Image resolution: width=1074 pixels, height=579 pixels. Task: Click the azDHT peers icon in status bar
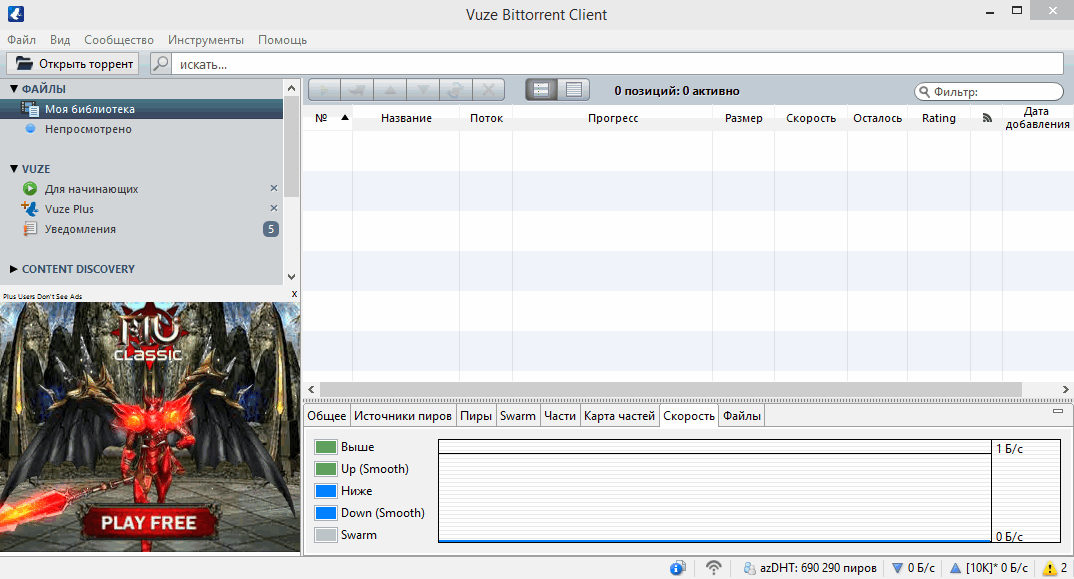[749, 568]
